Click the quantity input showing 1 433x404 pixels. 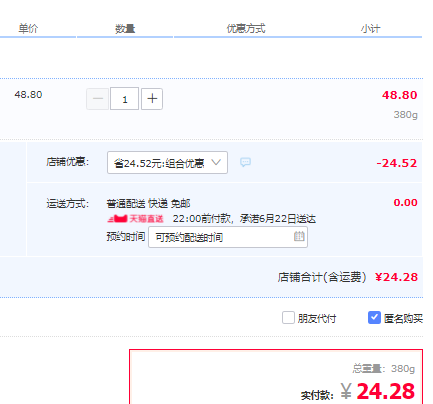[124, 99]
